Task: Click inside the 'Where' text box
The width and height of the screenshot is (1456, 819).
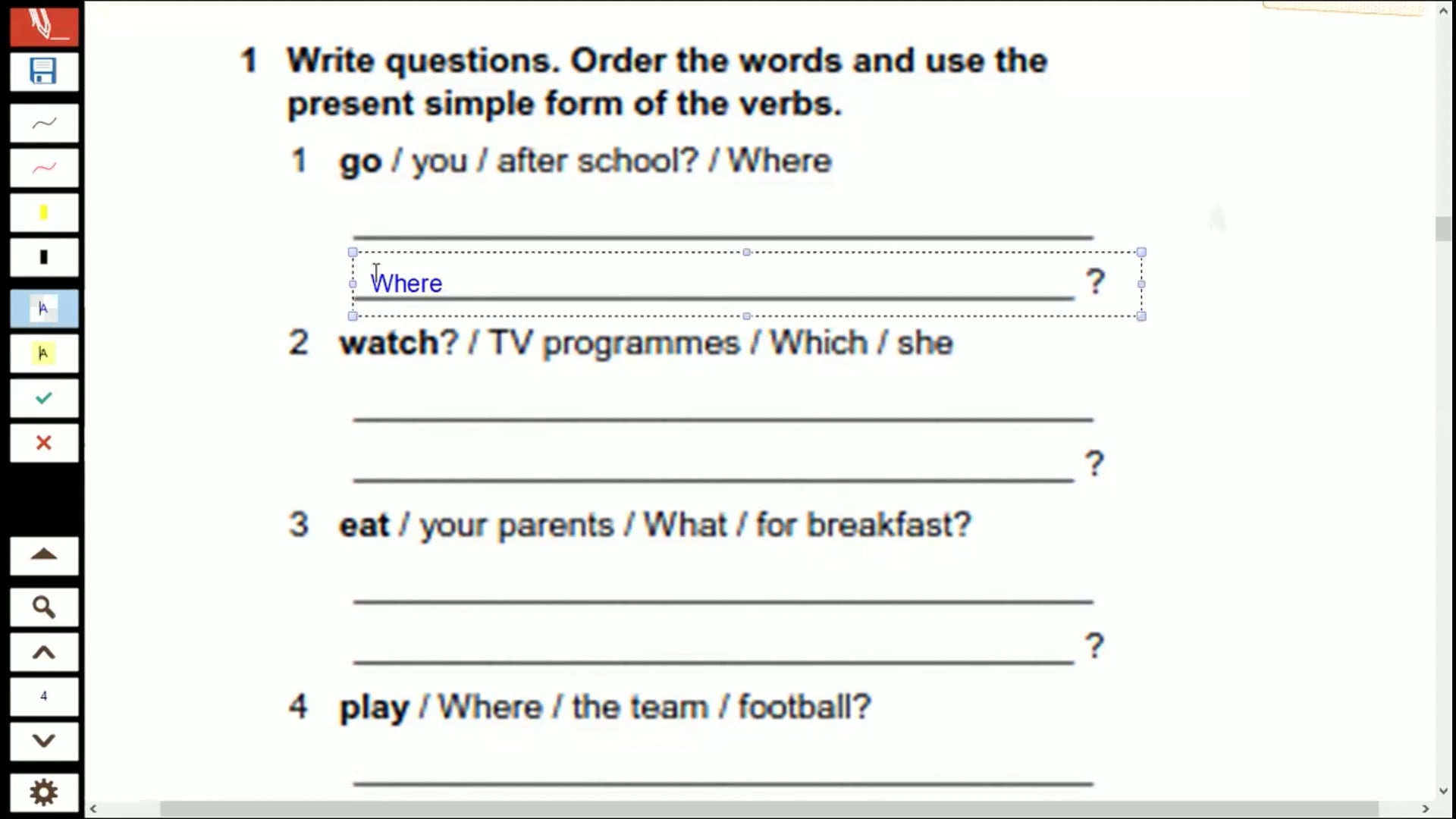Action: click(682, 284)
